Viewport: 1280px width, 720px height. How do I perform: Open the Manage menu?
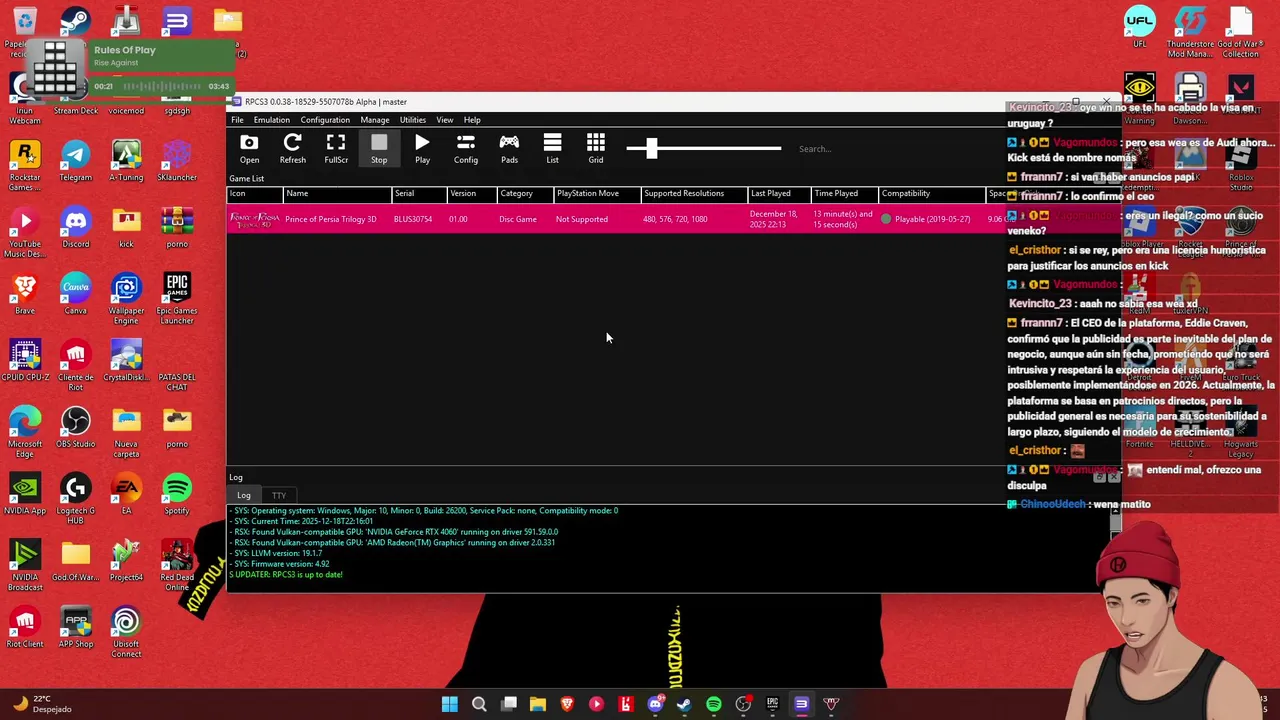(x=375, y=120)
